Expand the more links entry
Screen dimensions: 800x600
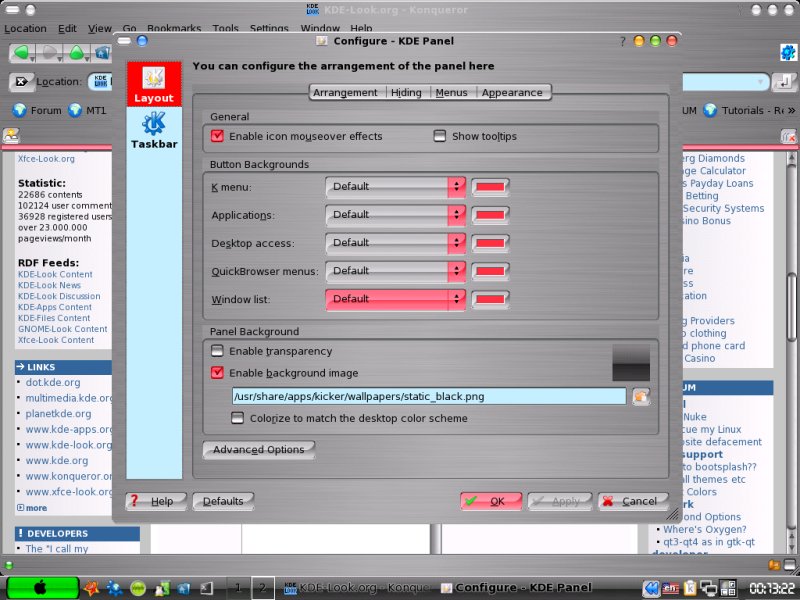(x=32, y=508)
